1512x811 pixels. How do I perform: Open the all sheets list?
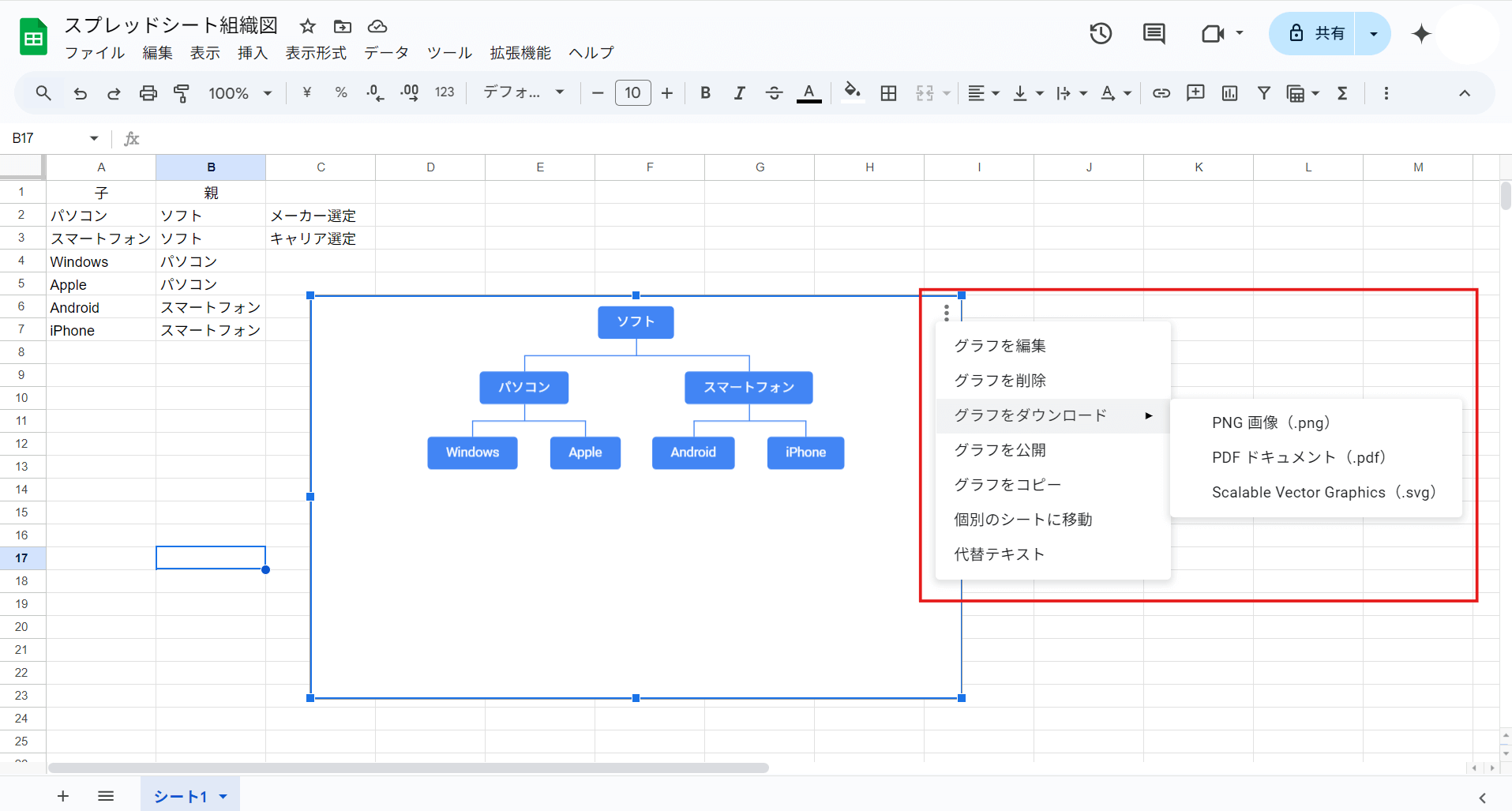(106, 796)
